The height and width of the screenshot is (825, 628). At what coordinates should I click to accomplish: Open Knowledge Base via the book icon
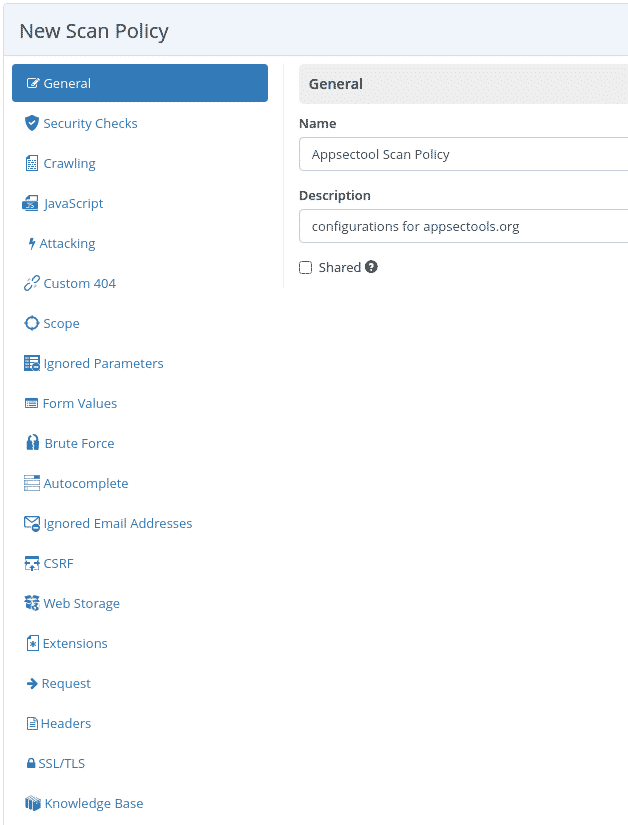coord(31,803)
